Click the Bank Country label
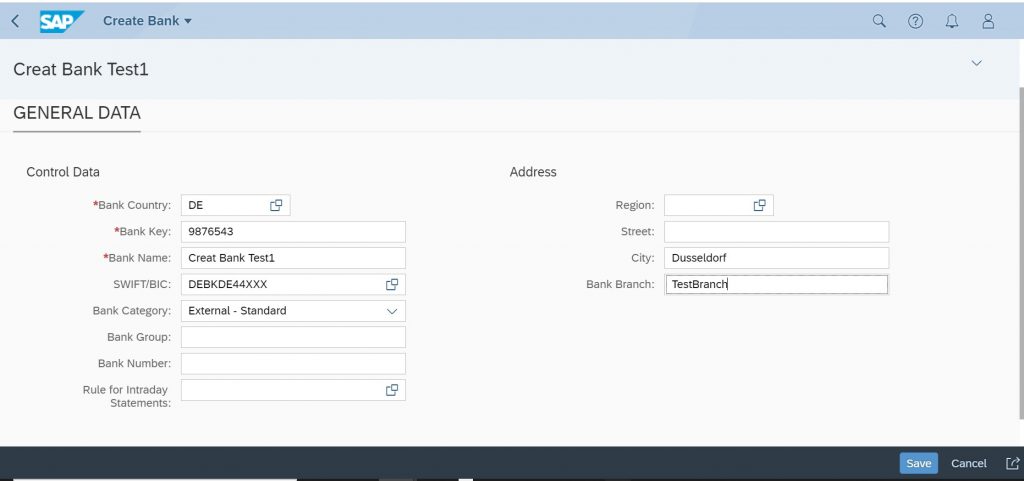Image resolution: width=1024 pixels, height=481 pixels. (x=133, y=205)
